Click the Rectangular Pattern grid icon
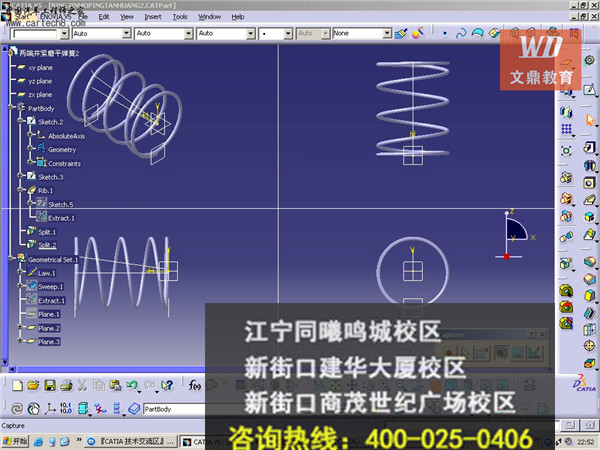Viewport: 600px width, 450px height. tap(567, 129)
